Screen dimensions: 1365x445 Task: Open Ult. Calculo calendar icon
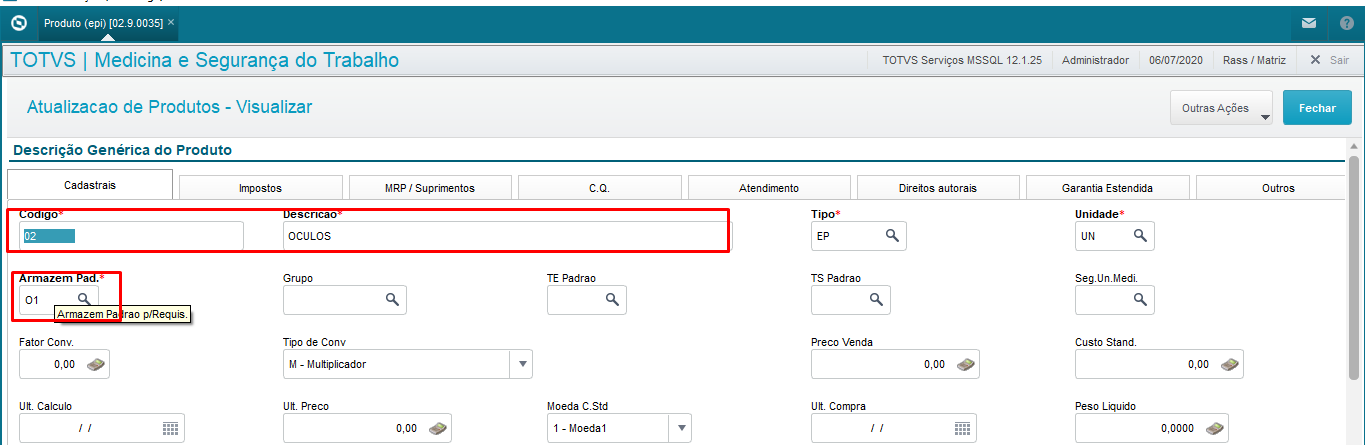[170, 428]
